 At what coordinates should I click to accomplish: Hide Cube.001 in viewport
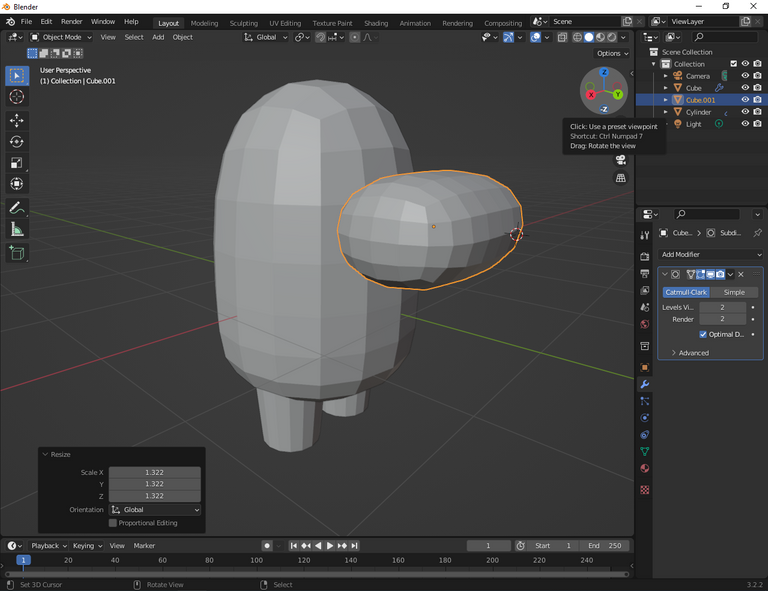[745, 100]
